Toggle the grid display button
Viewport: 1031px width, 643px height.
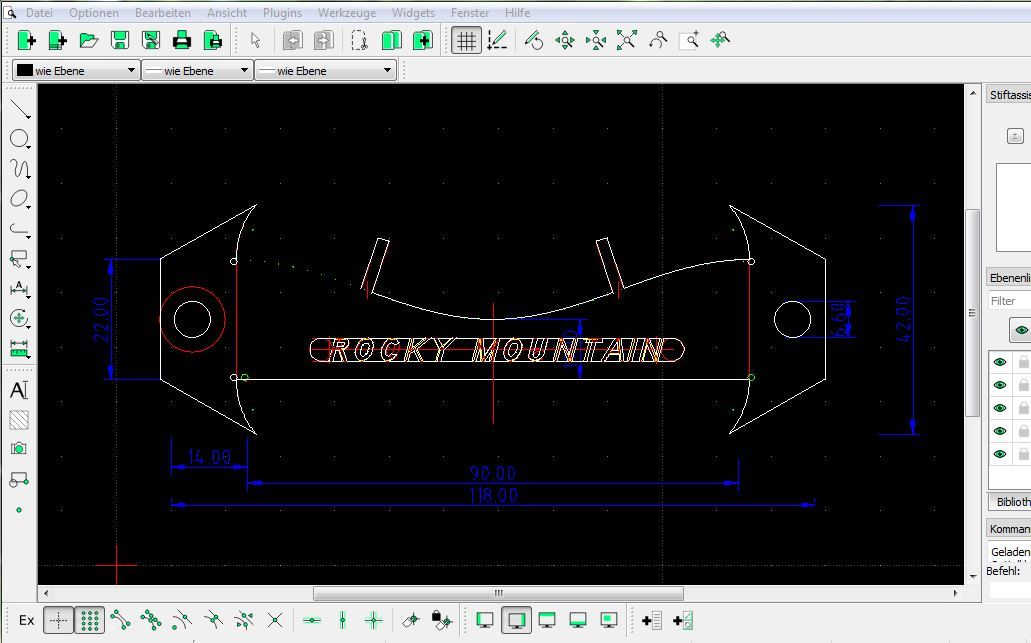(465, 40)
